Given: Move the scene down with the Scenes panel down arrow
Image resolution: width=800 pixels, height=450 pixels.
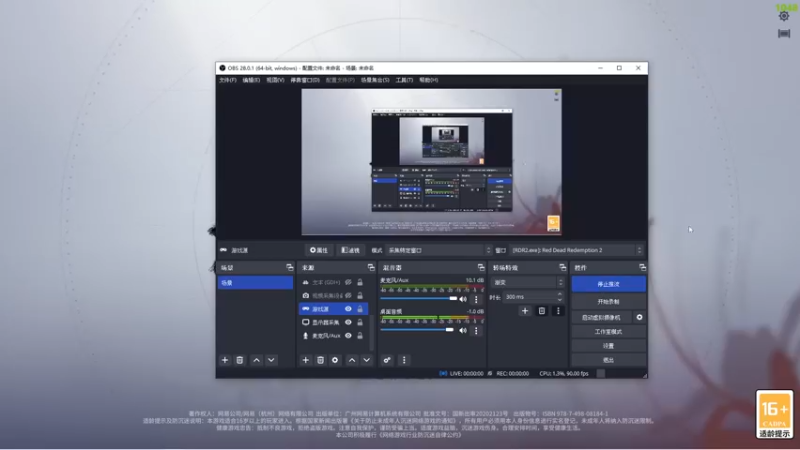Looking at the screenshot, I should pyautogui.click(x=271, y=360).
